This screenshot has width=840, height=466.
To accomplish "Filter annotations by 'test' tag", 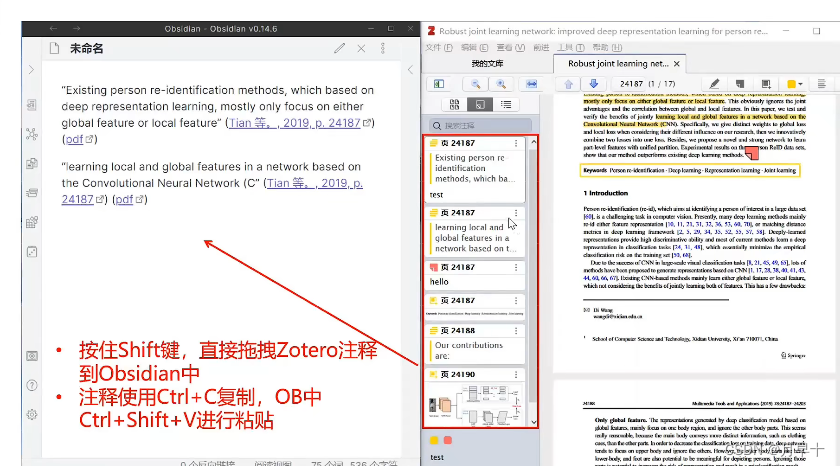I will pyautogui.click(x=437, y=457).
